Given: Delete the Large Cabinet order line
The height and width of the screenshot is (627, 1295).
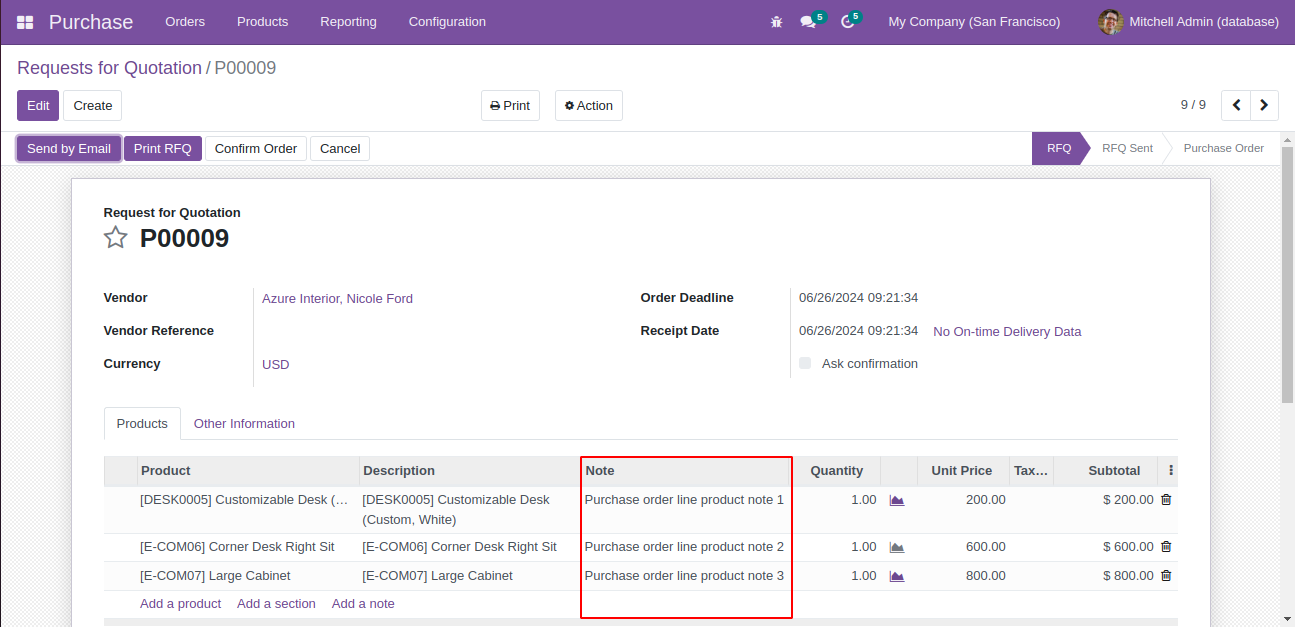Looking at the screenshot, I should coord(1166,576).
